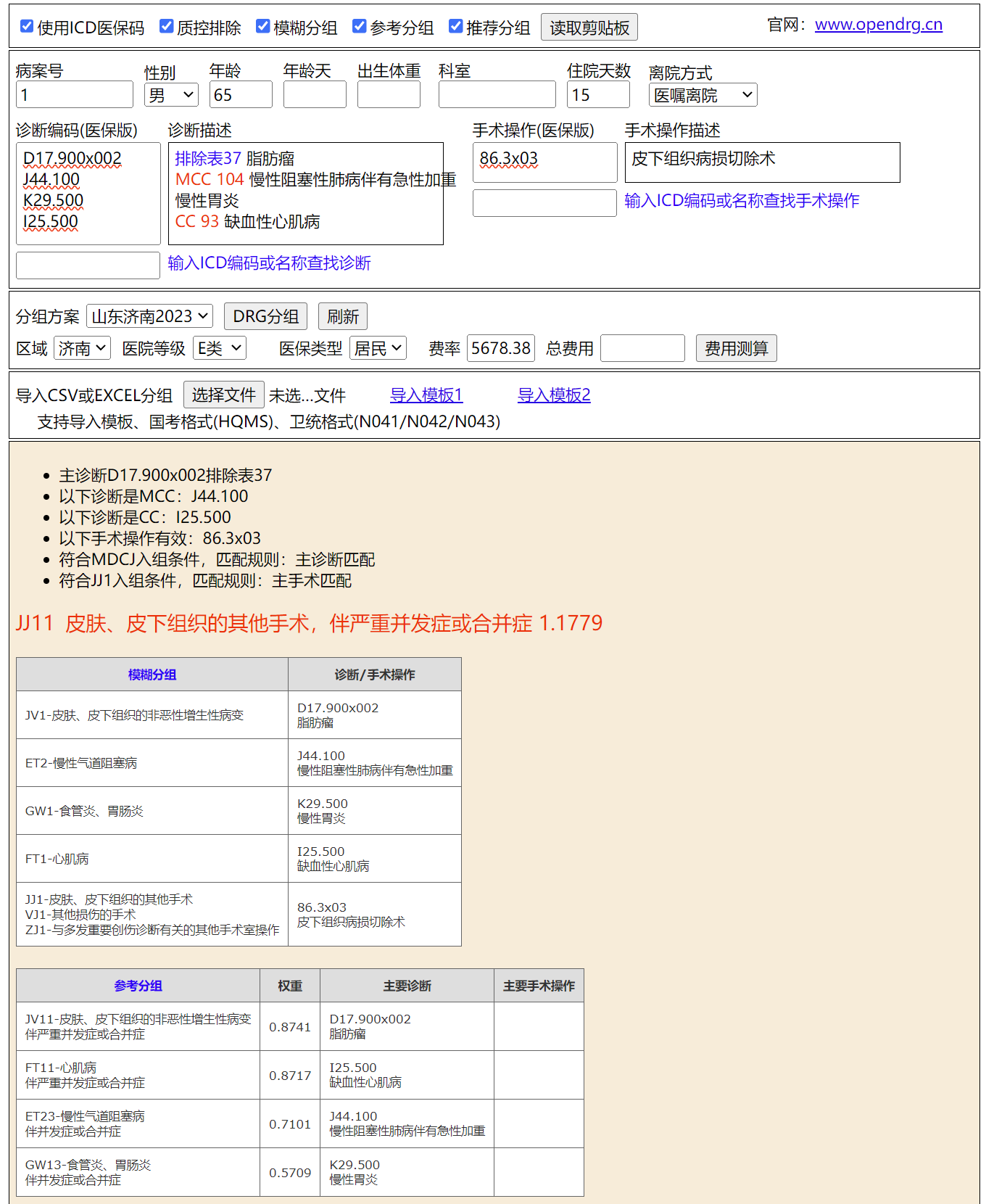This screenshot has width=986, height=1204.
Task: Click the MCC 104 diagnosis description line
Action: point(315,179)
